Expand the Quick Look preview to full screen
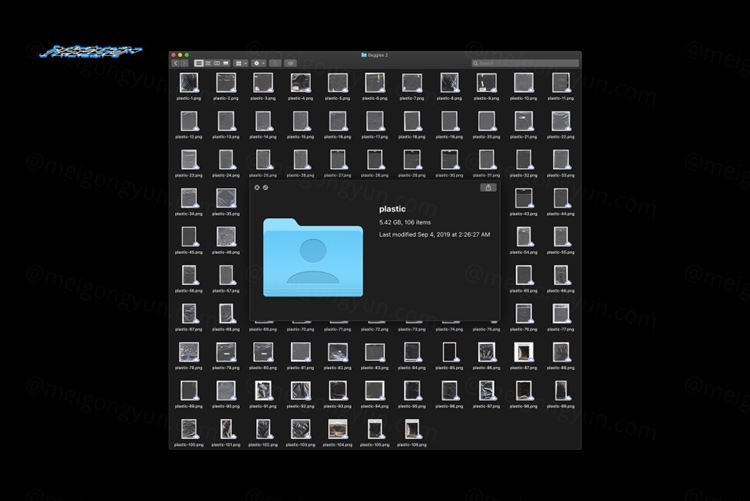The height and width of the screenshot is (501, 750). coord(265,187)
